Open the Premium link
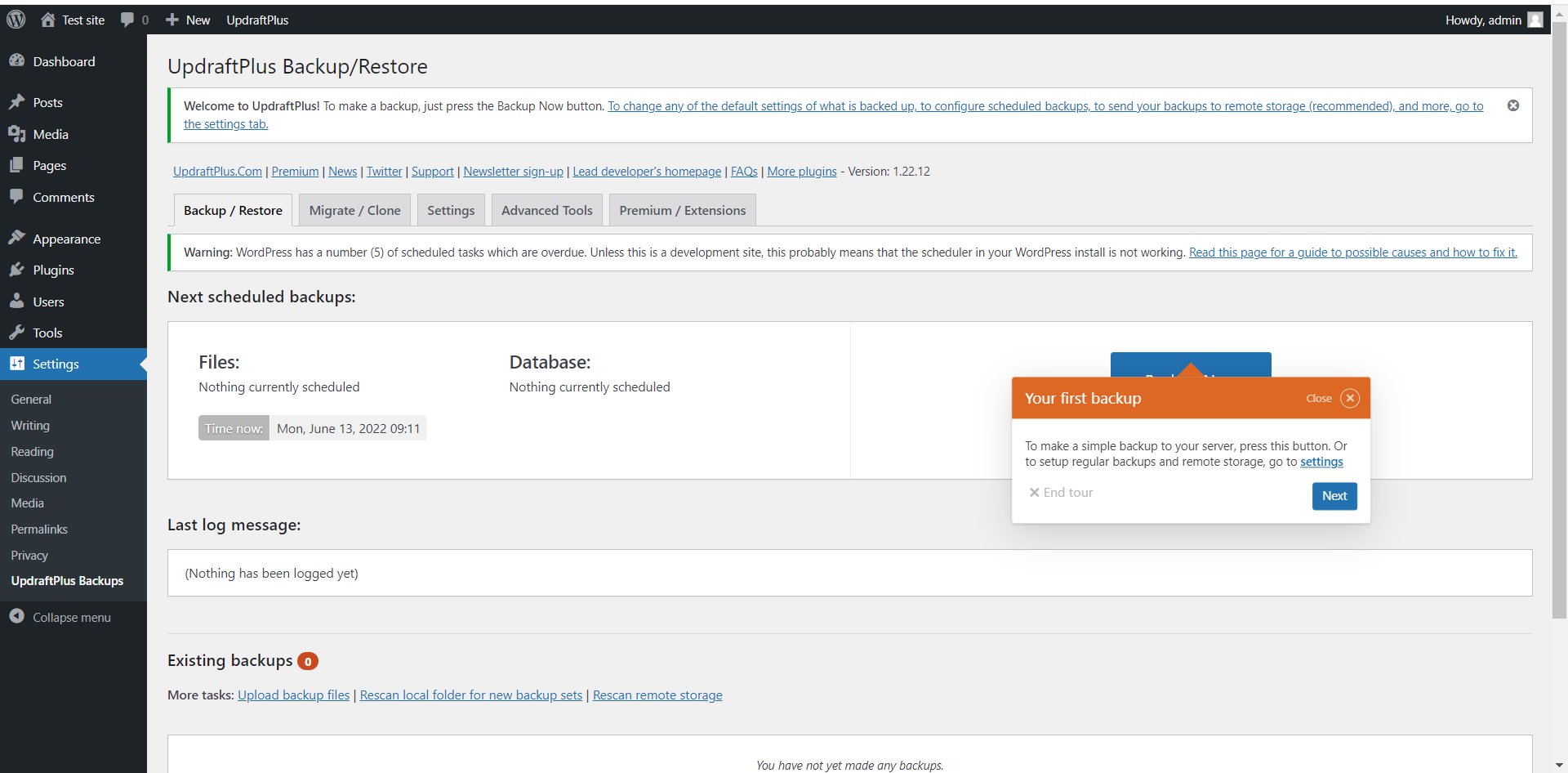 click(295, 172)
